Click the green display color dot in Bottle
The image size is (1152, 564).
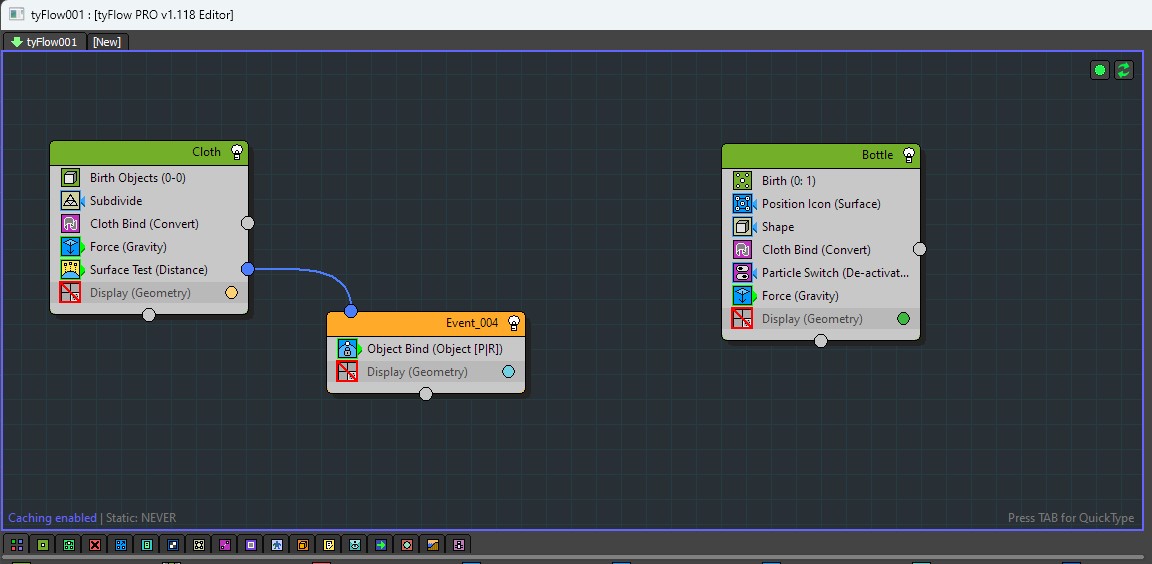[x=904, y=319]
